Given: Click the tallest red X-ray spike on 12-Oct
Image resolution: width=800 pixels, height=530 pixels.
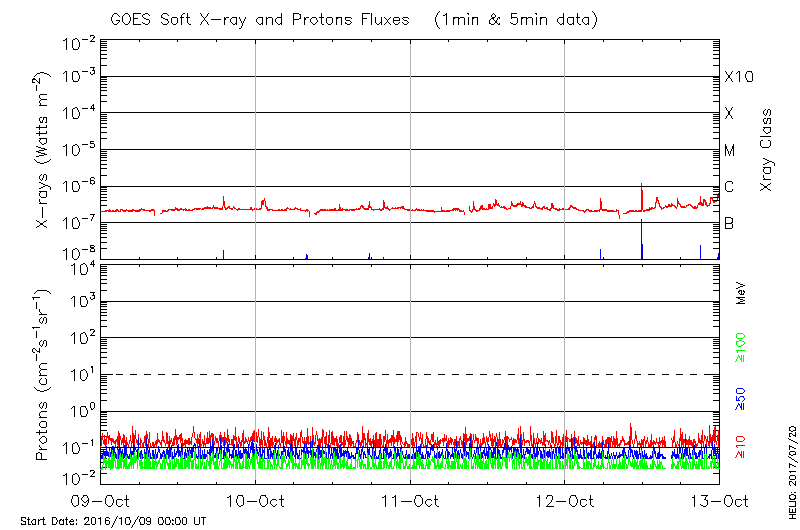Looking at the screenshot, I should [641, 188].
